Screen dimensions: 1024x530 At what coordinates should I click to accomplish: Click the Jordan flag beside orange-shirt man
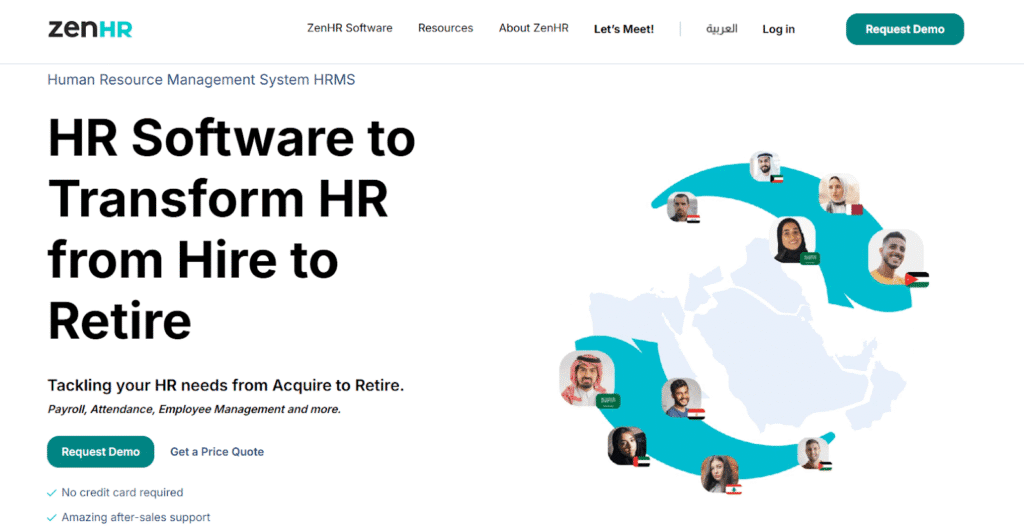[917, 279]
